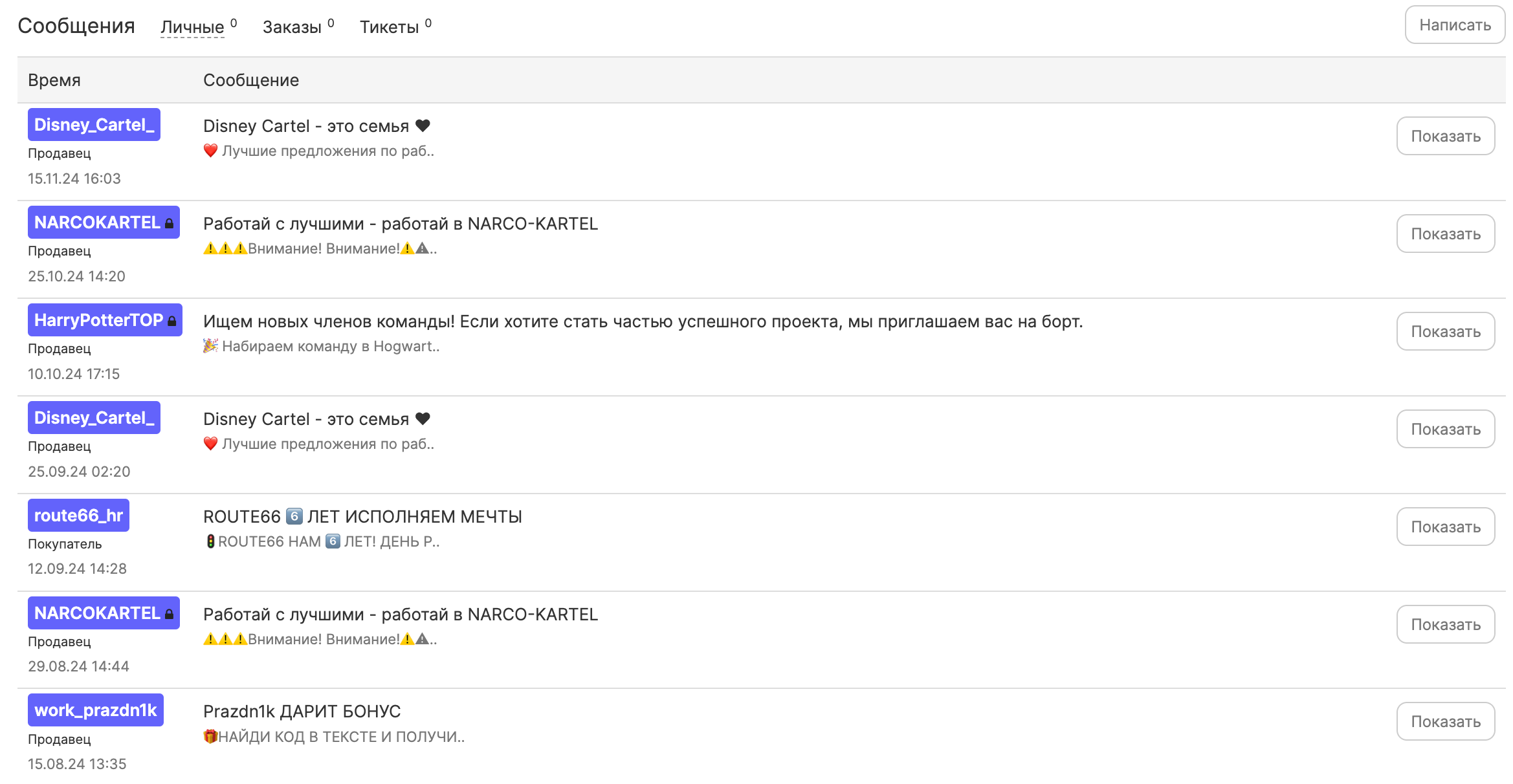This screenshot has height=784, width=1513.
Task: Switch to the Личные messages tab
Action: [192, 27]
